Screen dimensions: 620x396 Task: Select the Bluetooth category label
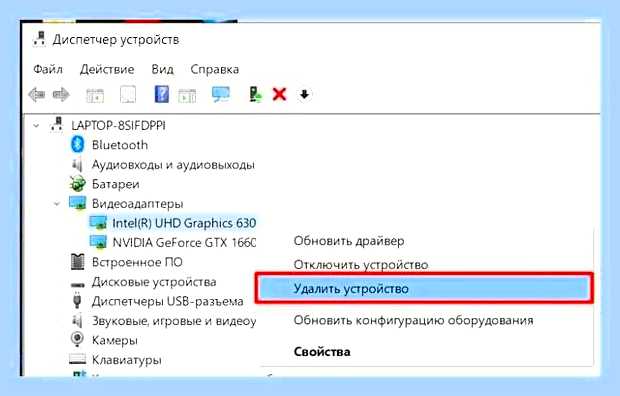(120, 145)
